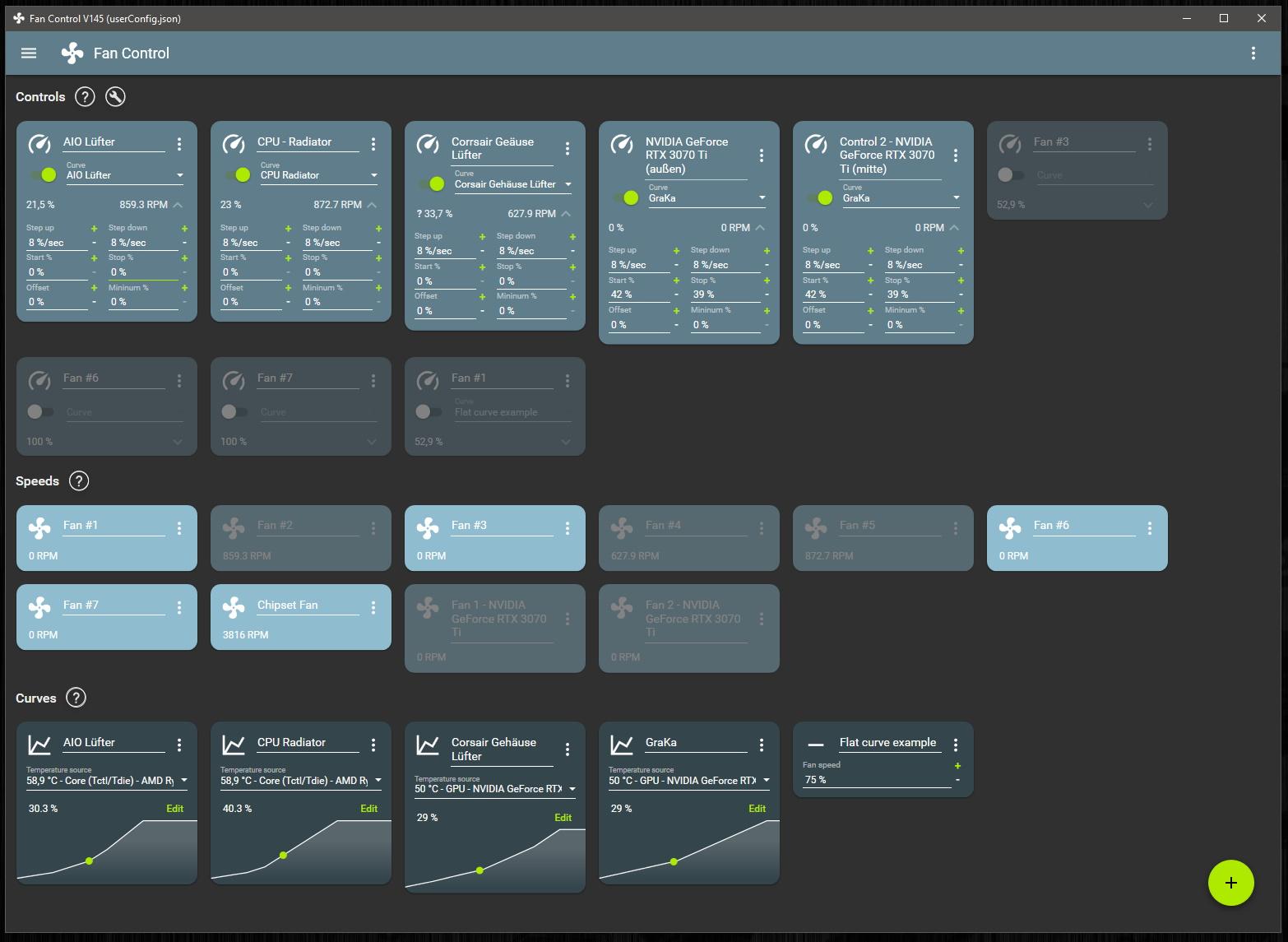This screenshot has height=942, width=1288.
Task: Disable the Corrsair Geäuse Lüfter control toggle
Action: pyautogui.click(x=432, y=183)
